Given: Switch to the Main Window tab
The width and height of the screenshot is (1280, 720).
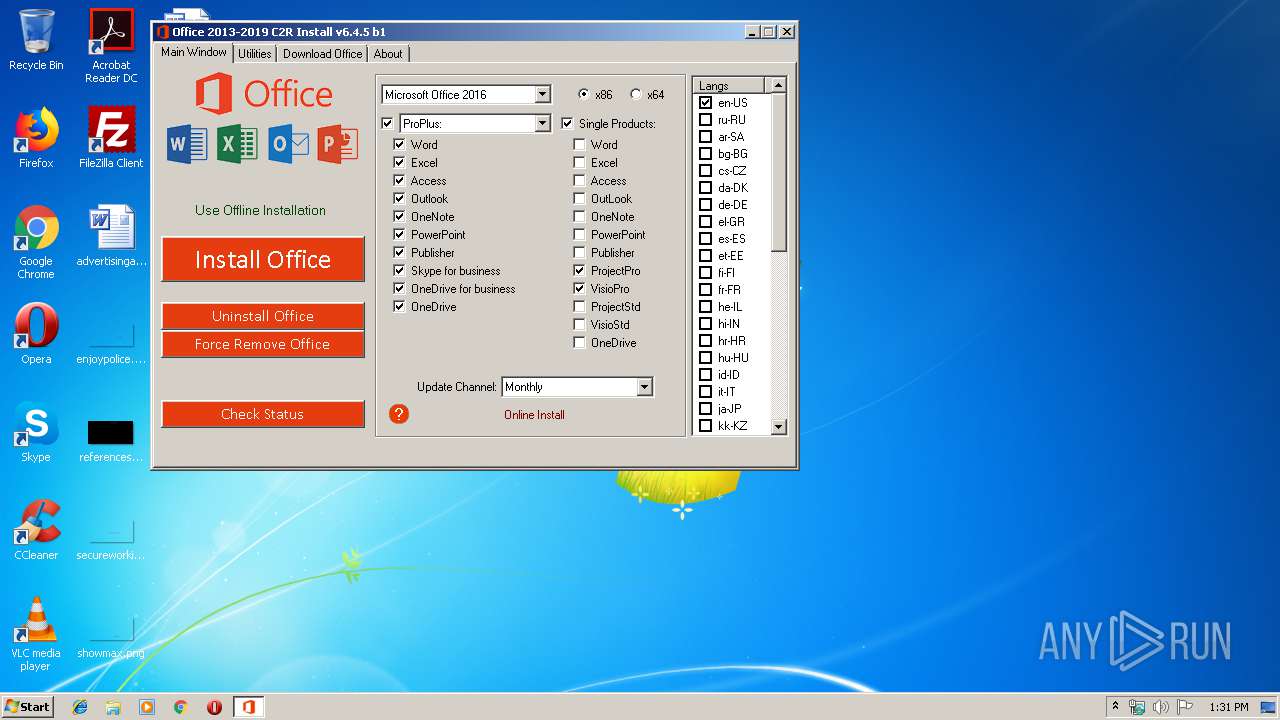Looking at the screenshot, I should click(194, 52).
